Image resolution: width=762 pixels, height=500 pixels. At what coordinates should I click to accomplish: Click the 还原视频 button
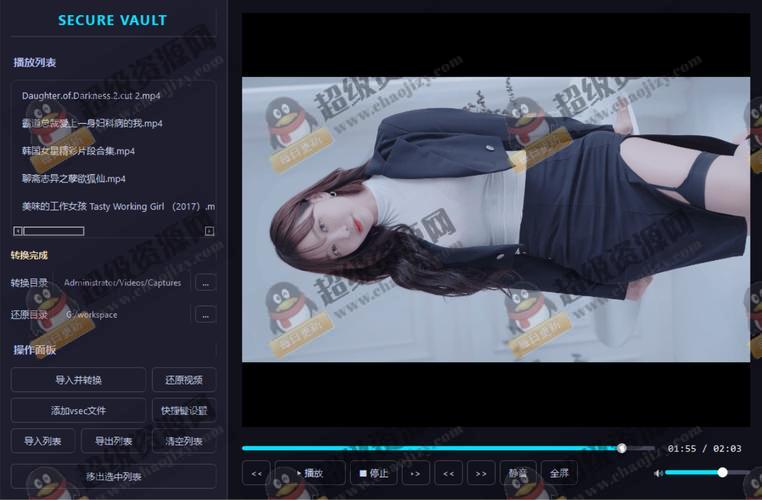tap(184, 379)
